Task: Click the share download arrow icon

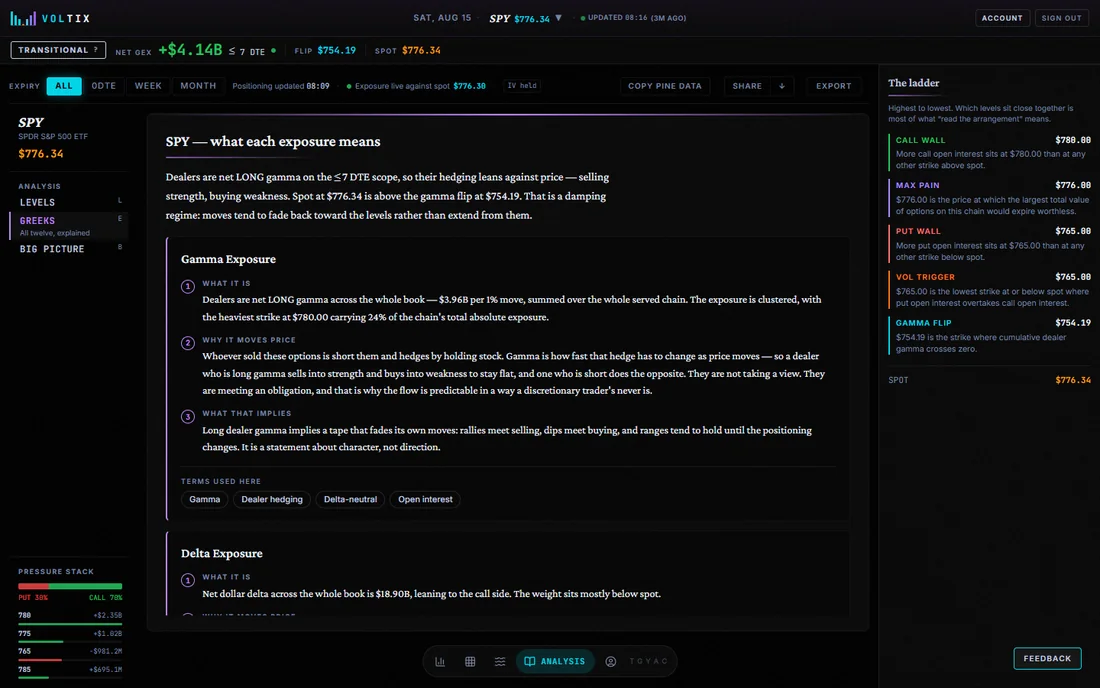Action: 782,86
